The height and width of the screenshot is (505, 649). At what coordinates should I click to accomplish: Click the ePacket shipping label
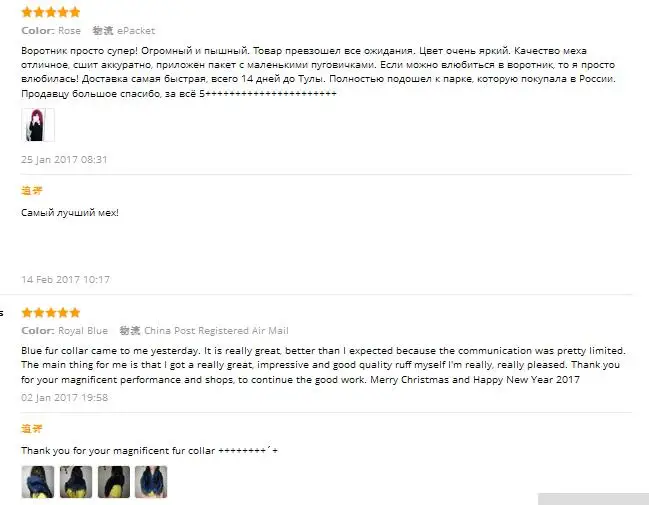tap(136, 31)
